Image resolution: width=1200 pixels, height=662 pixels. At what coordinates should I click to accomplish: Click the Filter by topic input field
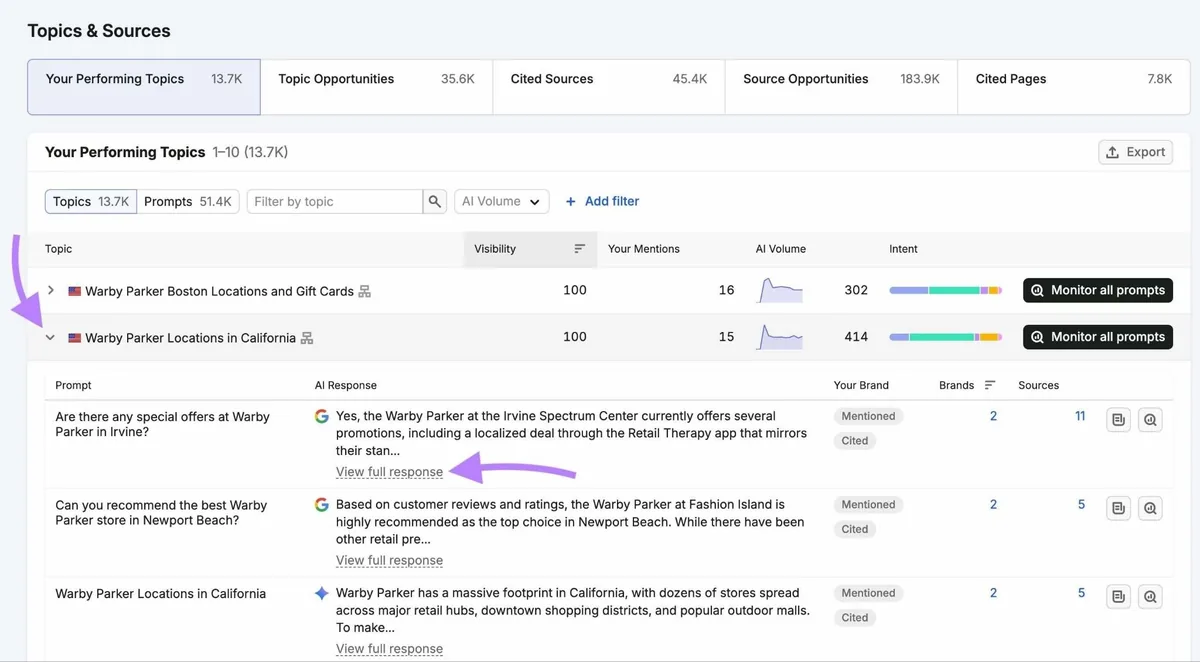[x=335, y=201]
